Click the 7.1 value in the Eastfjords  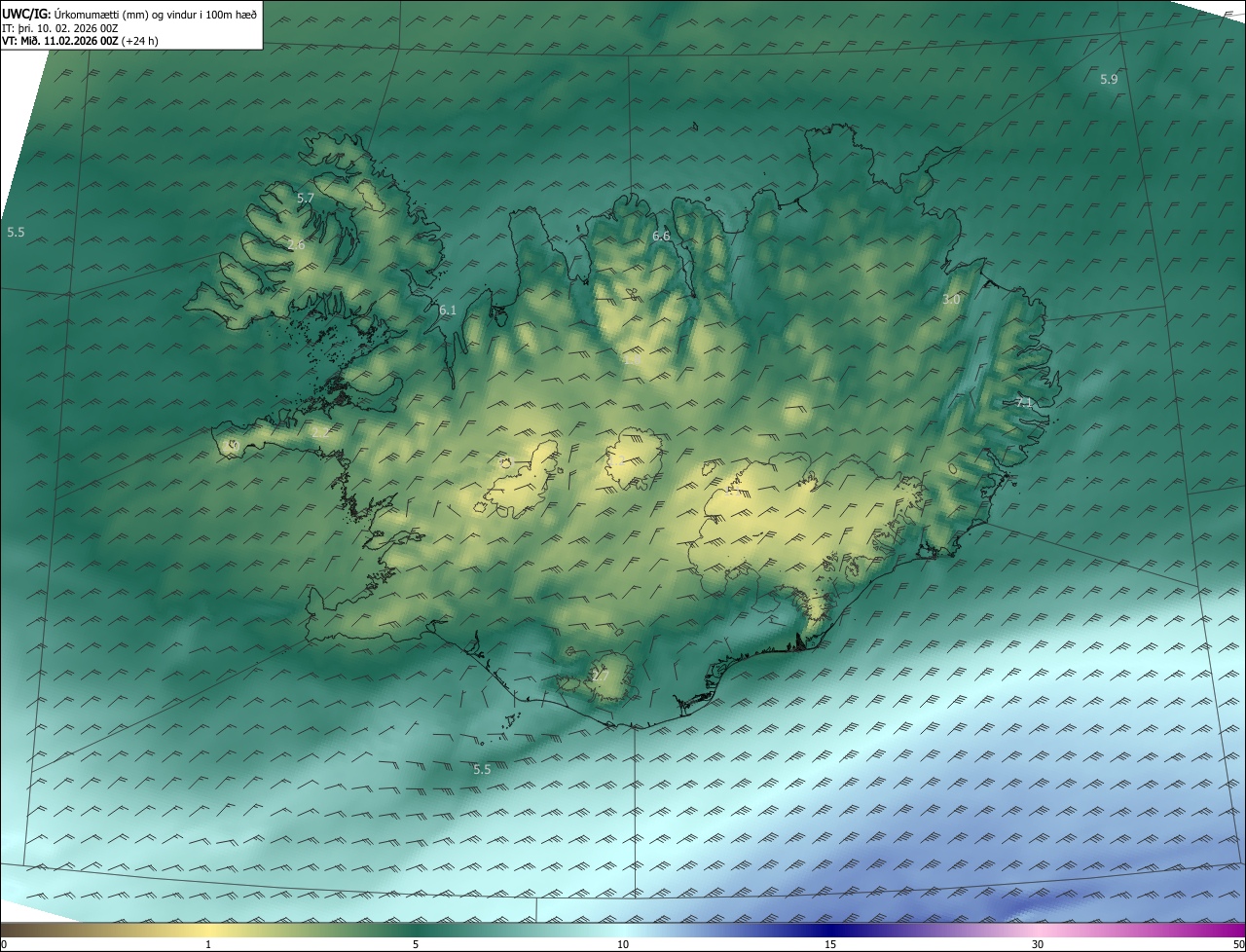tap(1023, 402)
